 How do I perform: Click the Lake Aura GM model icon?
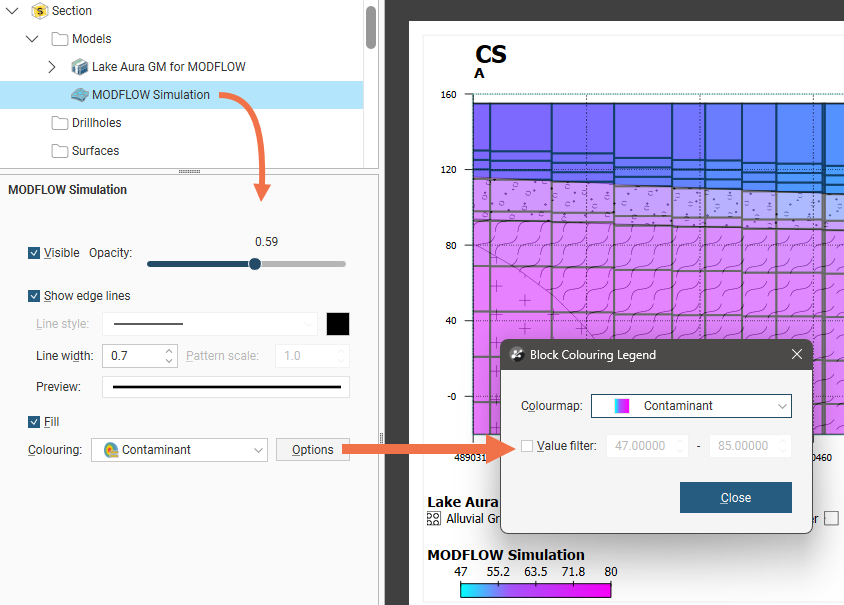coord(80,67)
